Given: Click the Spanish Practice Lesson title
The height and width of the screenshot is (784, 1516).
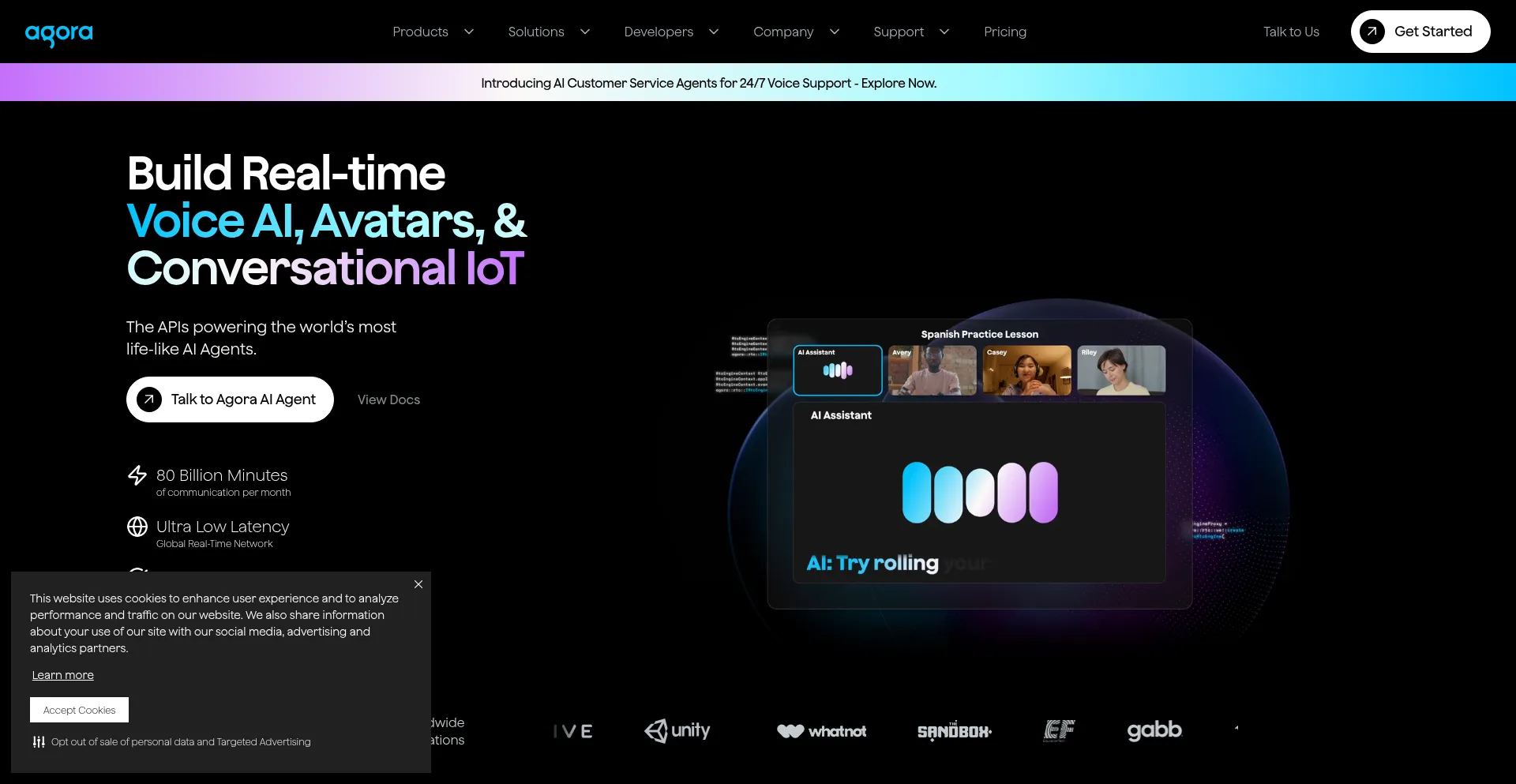Looking at the screenshot, I should 980,334.
